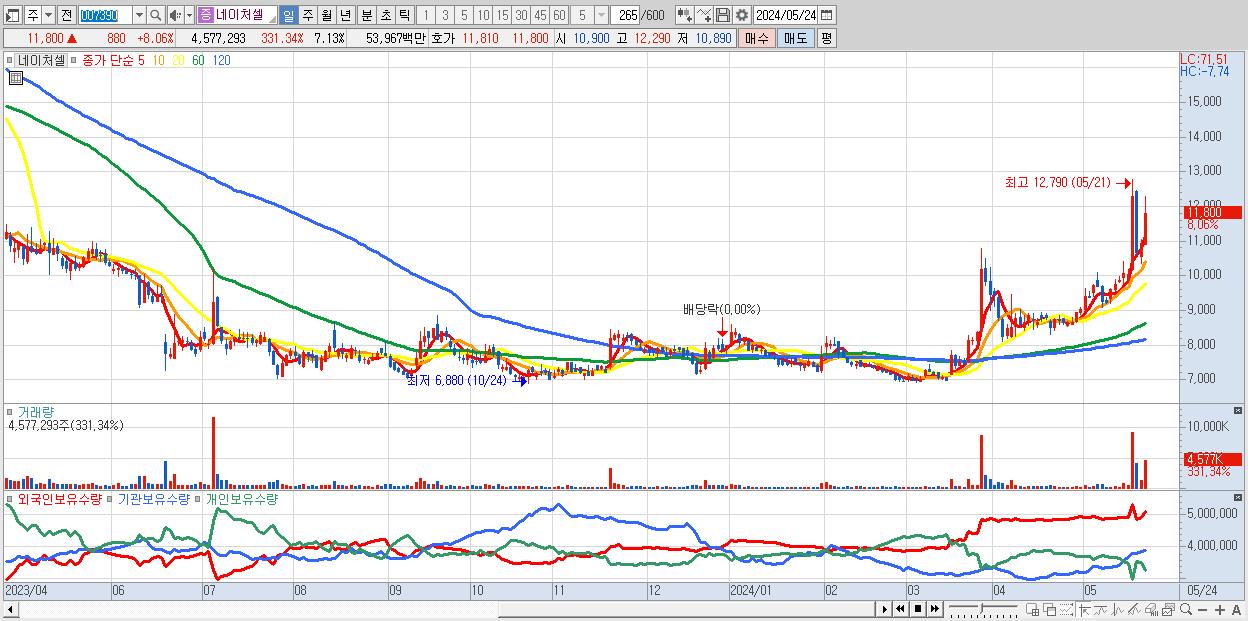Click the multi-line chart overlay icon
The width and height of the screenshot is (1248, 621).
[1135, 609]
